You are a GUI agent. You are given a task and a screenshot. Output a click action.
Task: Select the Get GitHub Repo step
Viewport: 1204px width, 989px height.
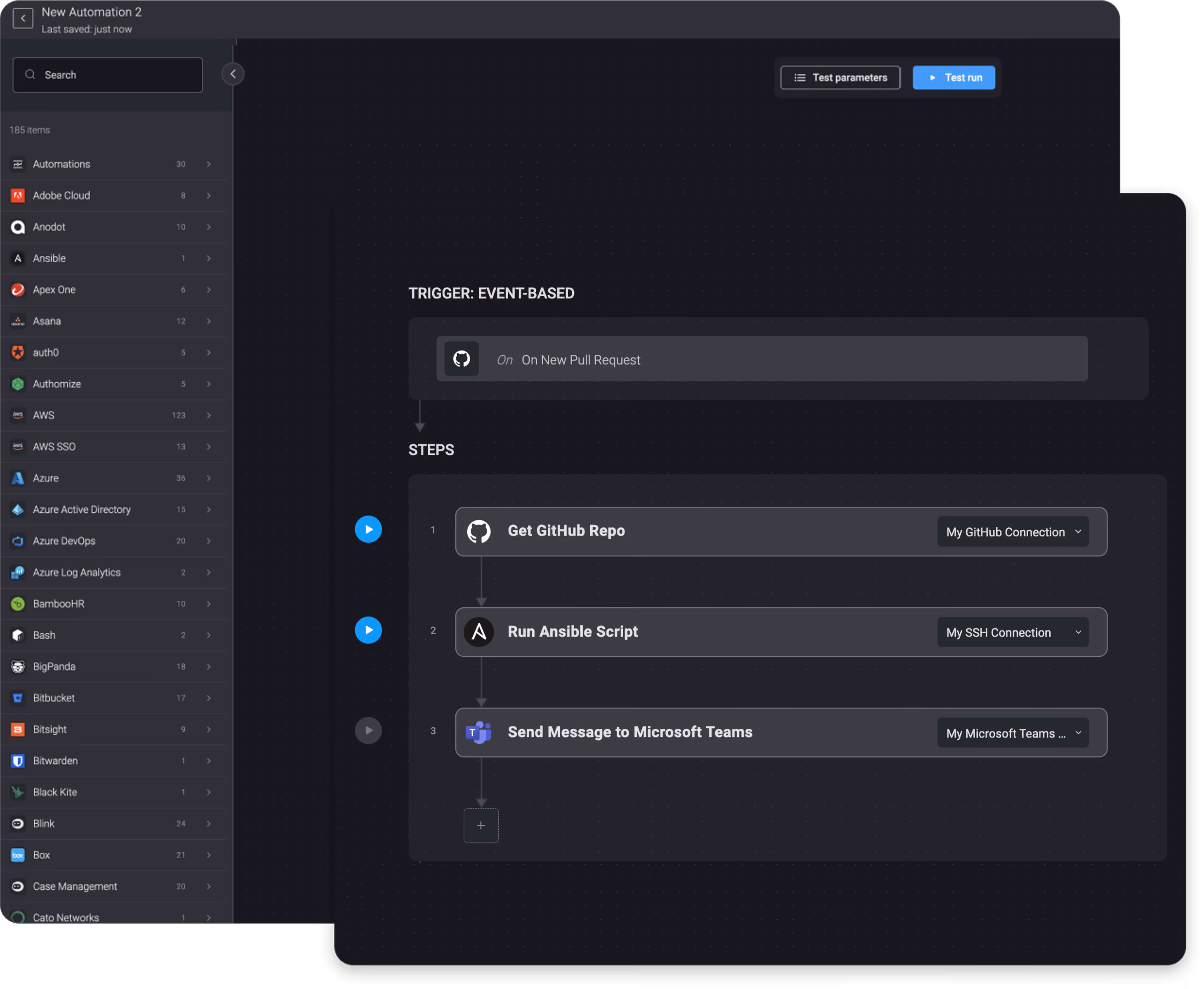(x=781, y=531)
